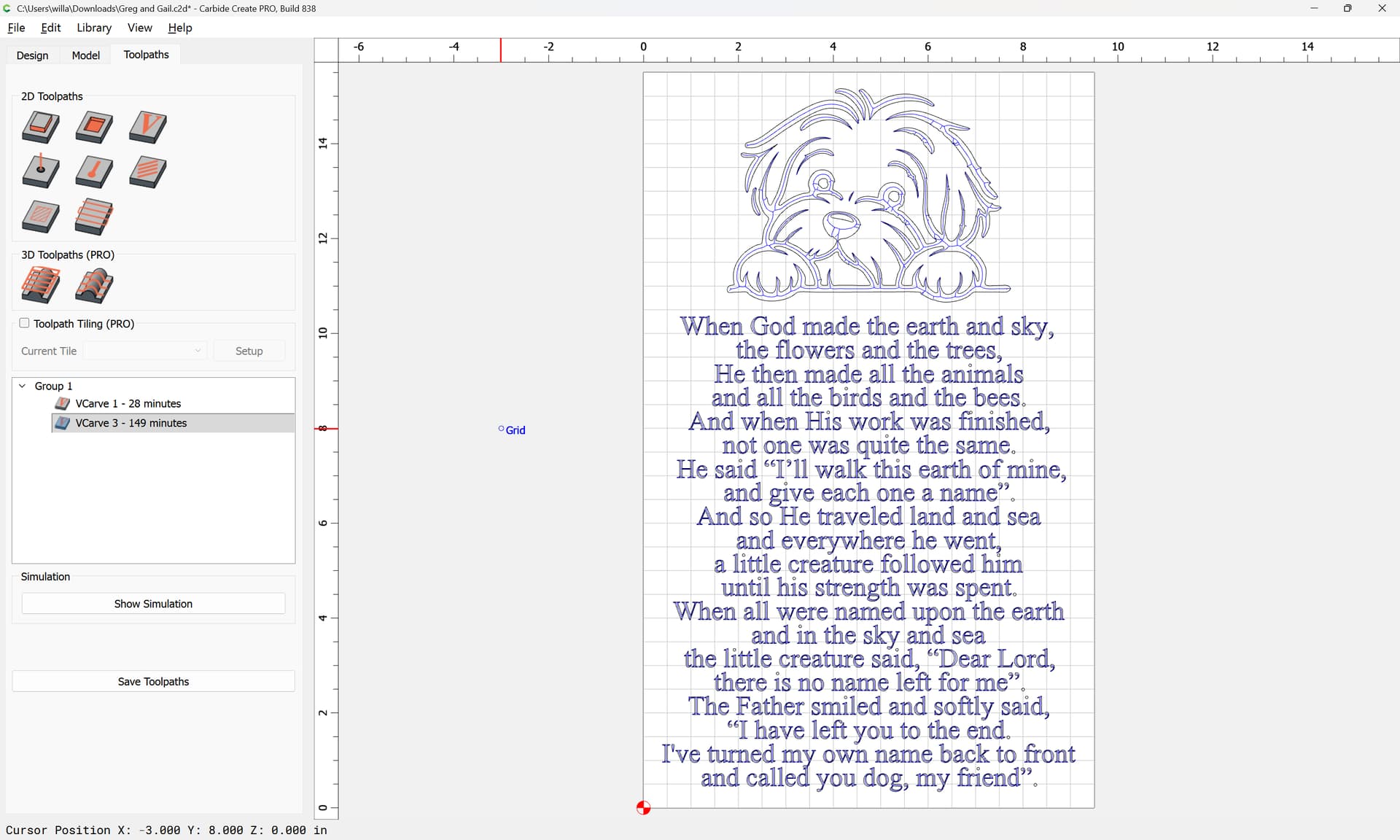Screen dimensions: 1400x840
Task: Click the Save Toolpaths button
Action: pyautogui.click(x=153, y=681)
